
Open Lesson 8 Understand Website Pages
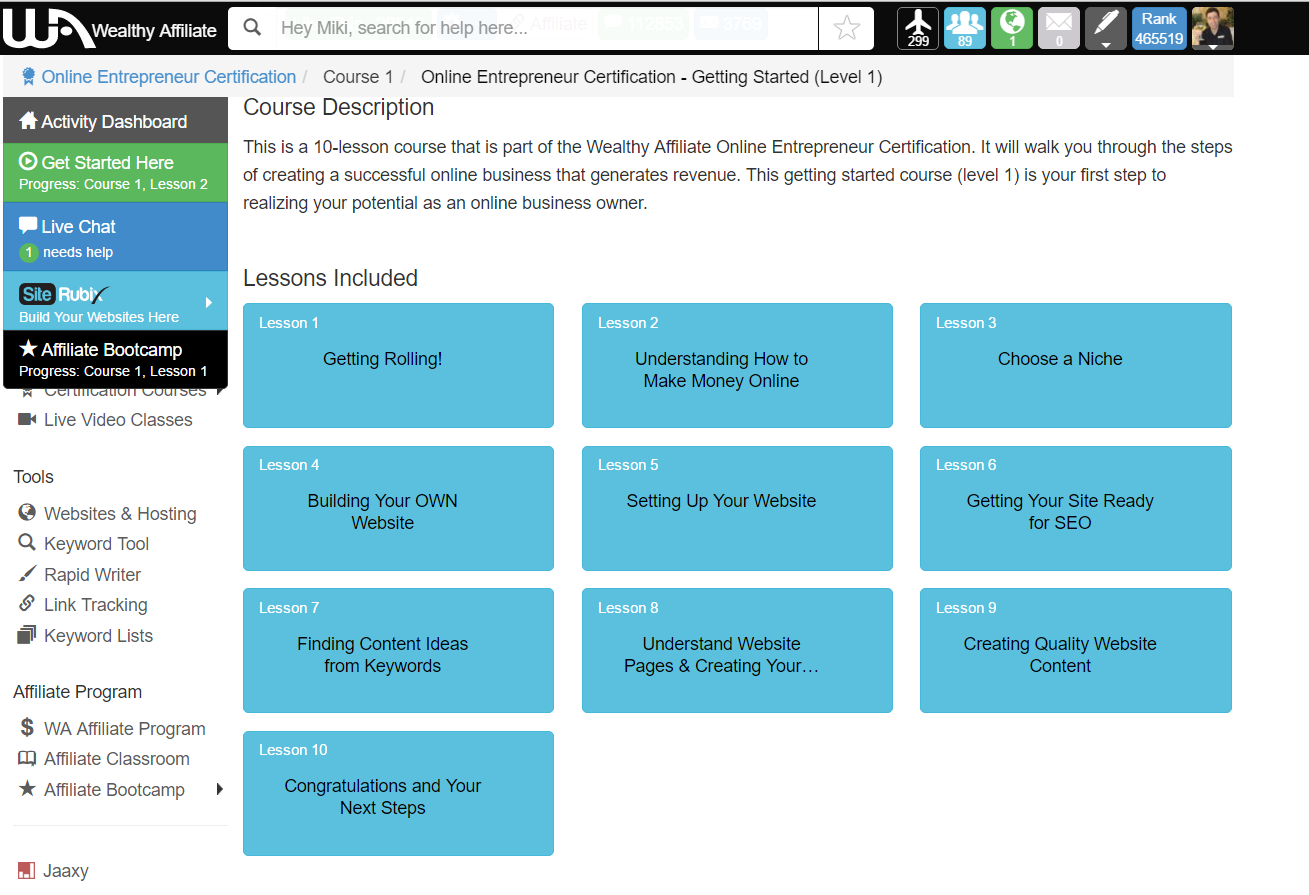click(737, 650)
